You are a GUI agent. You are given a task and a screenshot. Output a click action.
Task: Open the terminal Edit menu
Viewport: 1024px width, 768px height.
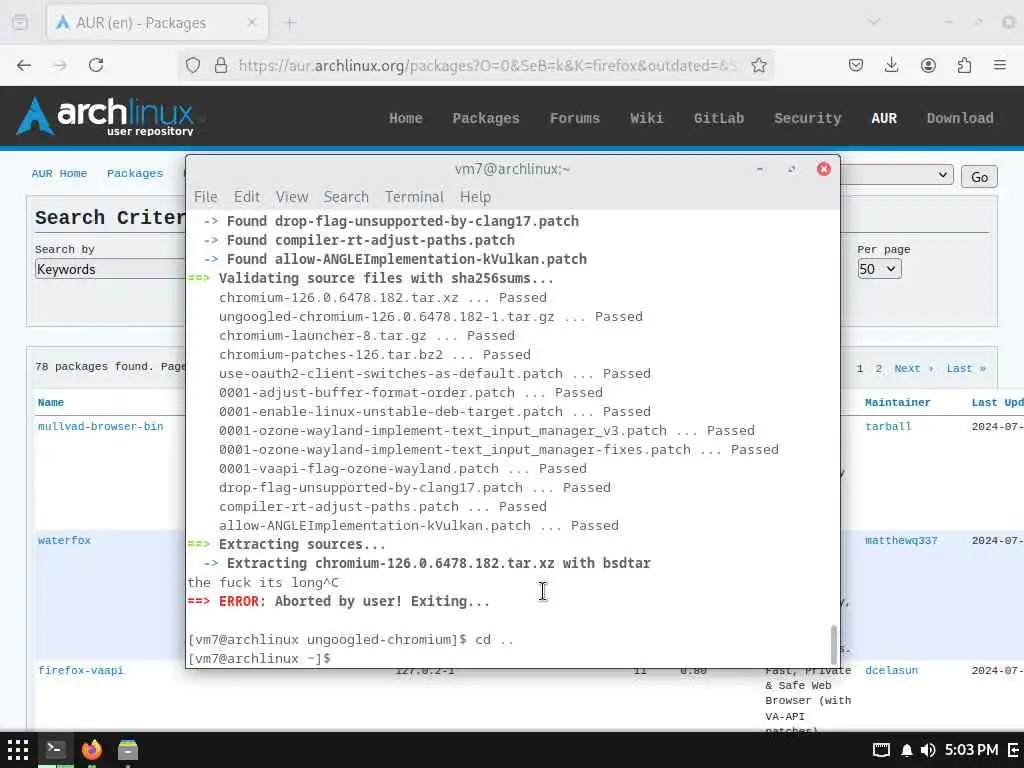[x=247, y=197]
